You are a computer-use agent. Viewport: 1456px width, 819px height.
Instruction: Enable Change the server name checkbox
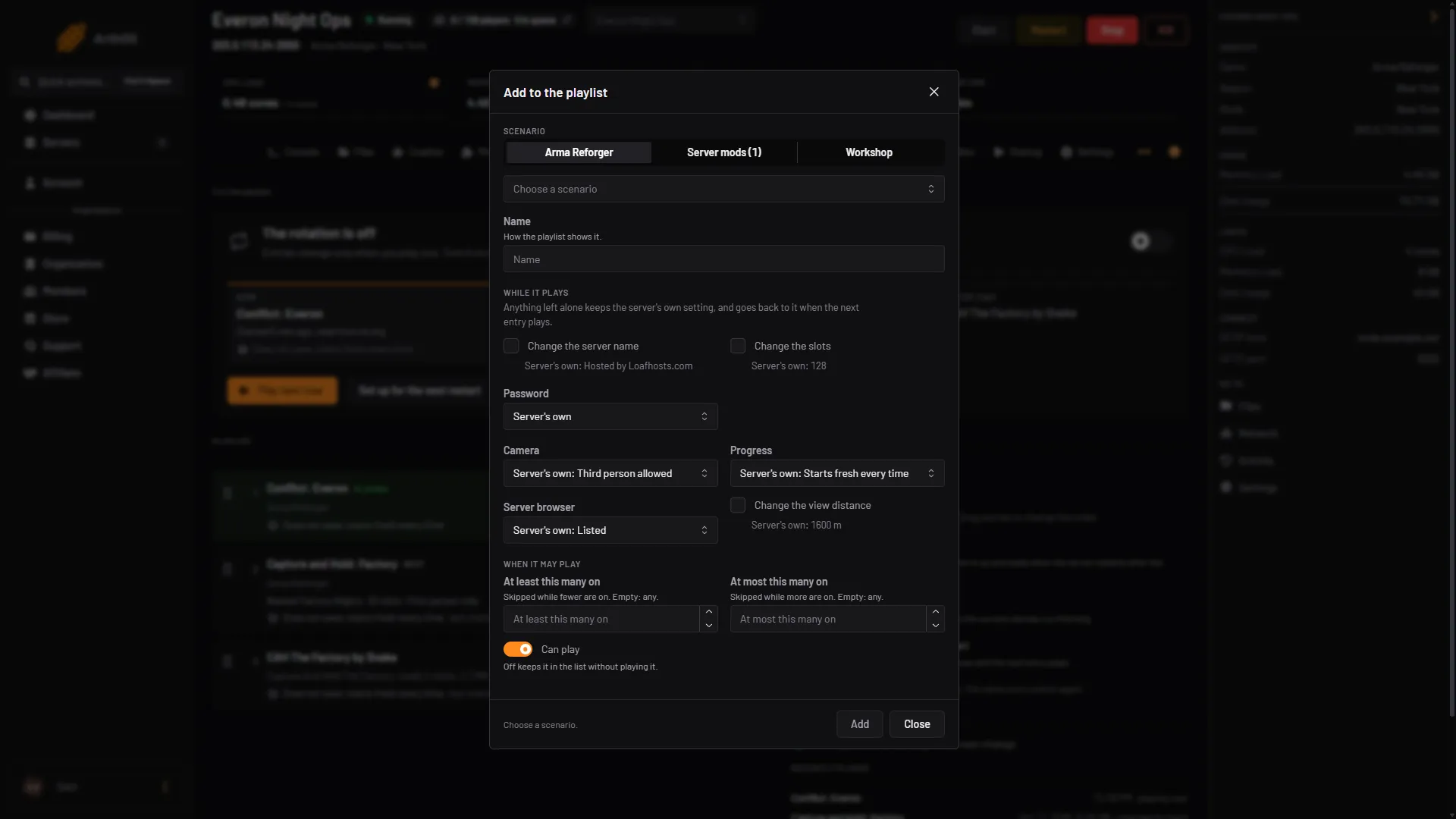pos(511,346)
